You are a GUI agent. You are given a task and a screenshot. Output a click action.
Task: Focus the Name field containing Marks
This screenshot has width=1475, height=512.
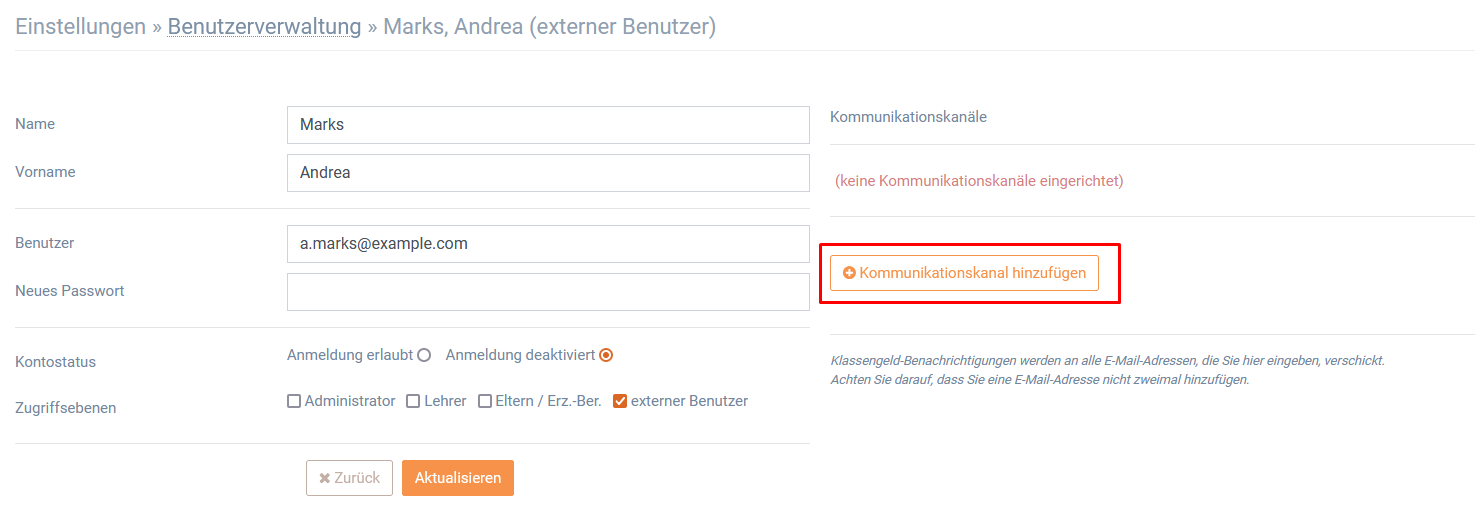tap(548, 125)
